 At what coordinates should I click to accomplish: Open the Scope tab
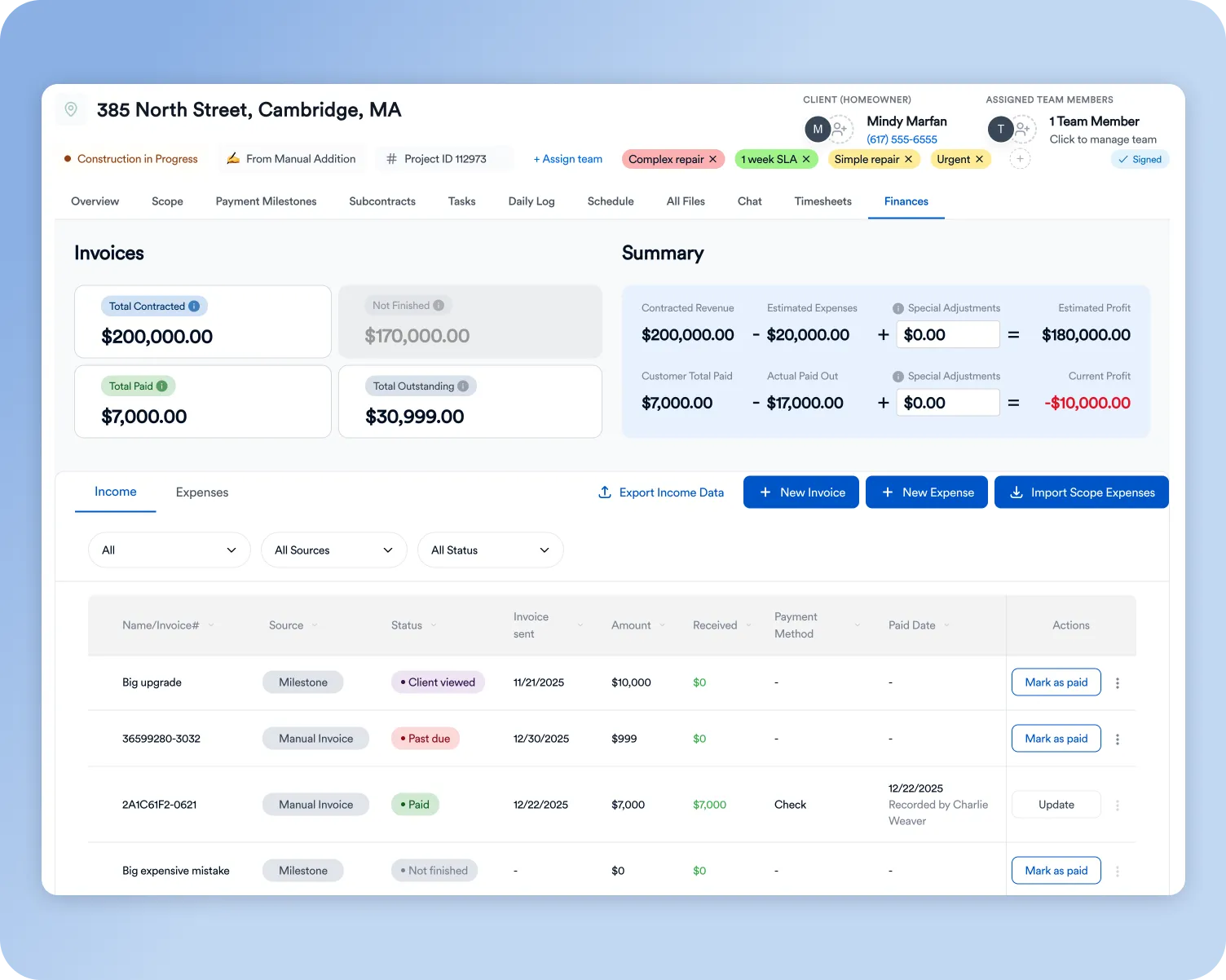coord(167,201)
